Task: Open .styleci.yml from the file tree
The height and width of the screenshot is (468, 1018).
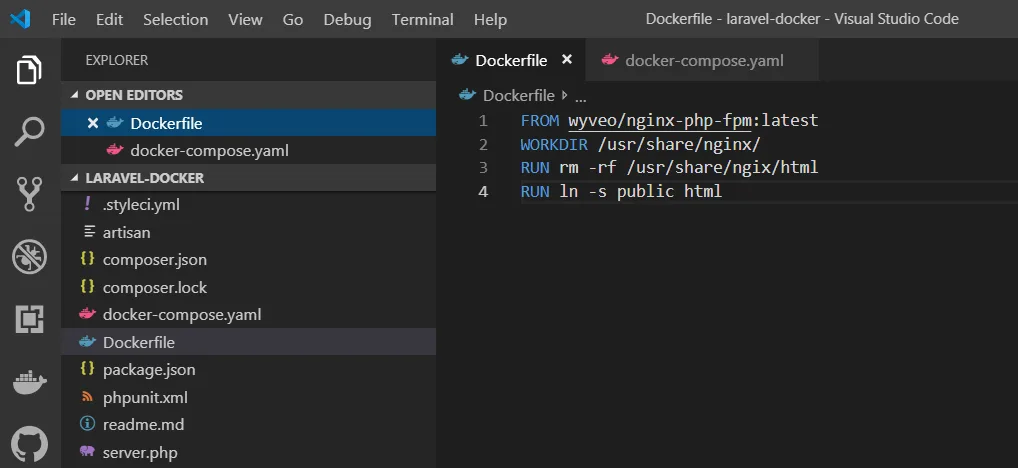Action: tap(249, 204)
